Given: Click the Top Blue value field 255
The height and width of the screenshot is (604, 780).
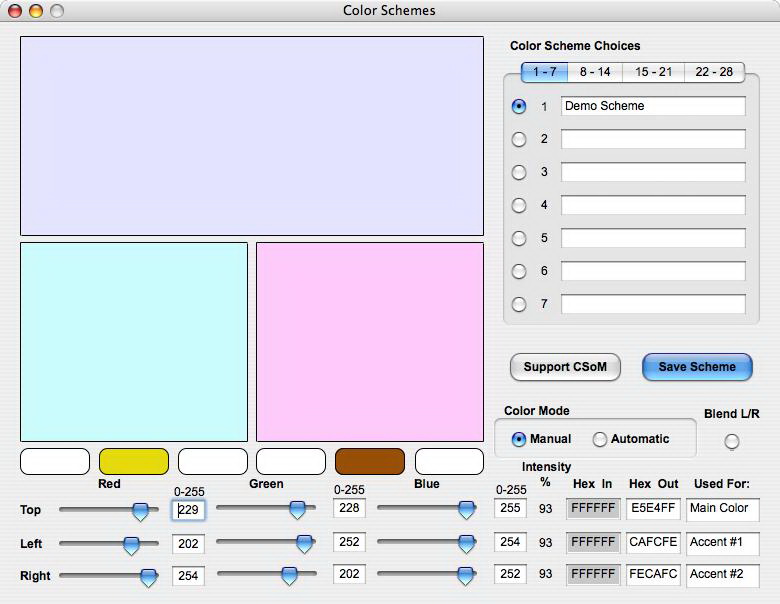Looking at the screenshot, I should (510, 508).
